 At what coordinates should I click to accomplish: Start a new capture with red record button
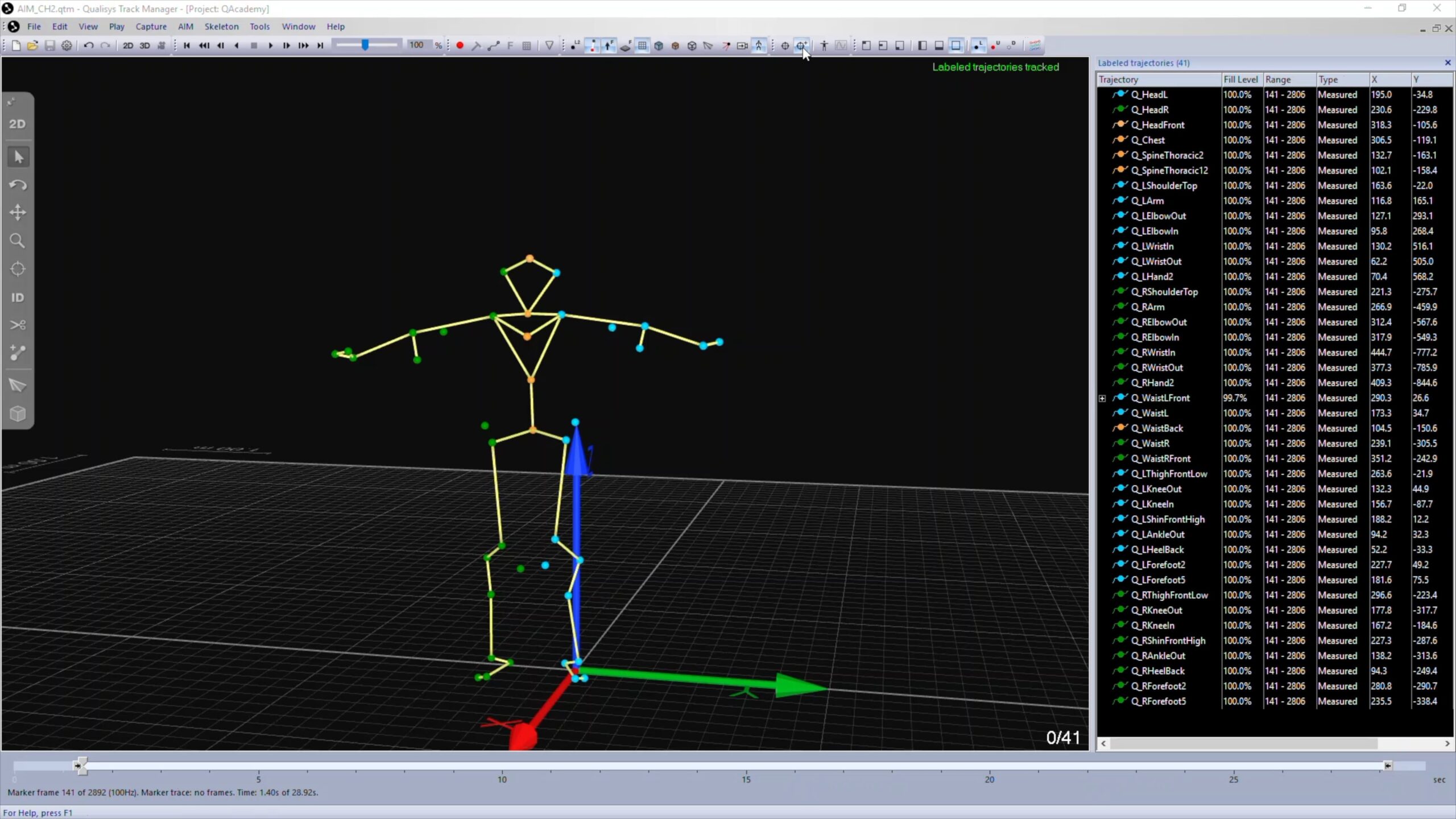pyautogui.click(x=460, y=45)
